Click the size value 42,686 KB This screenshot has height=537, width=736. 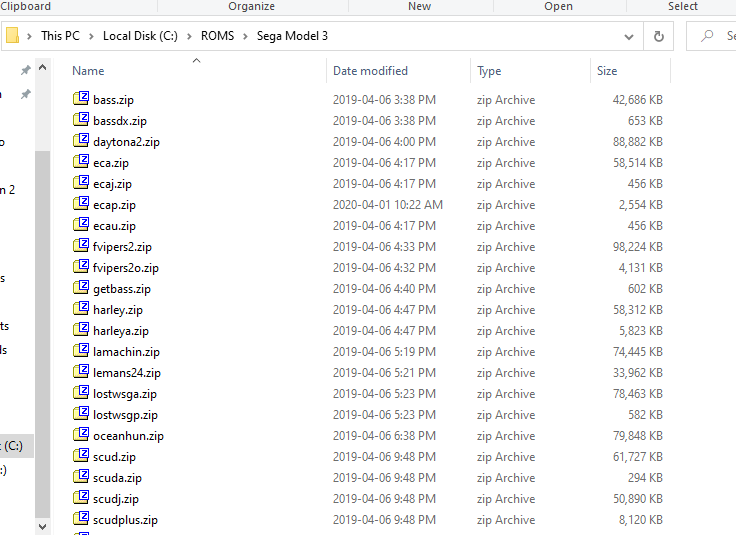(637, 100)
